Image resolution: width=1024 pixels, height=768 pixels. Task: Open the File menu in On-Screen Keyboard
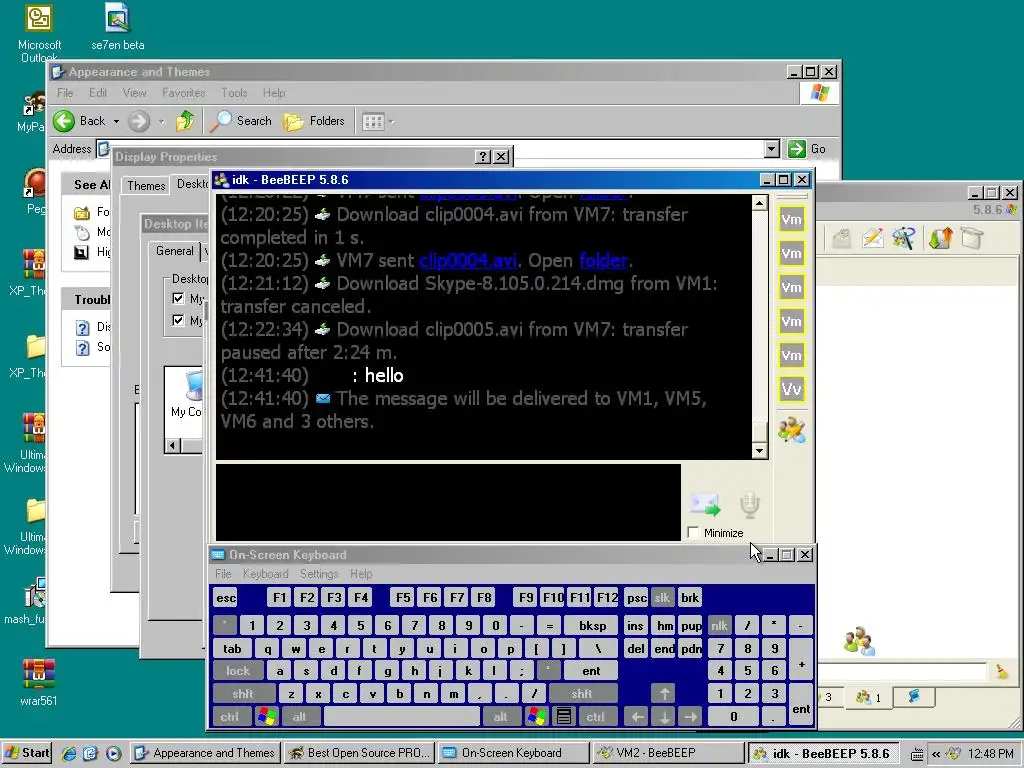point(223,573)
